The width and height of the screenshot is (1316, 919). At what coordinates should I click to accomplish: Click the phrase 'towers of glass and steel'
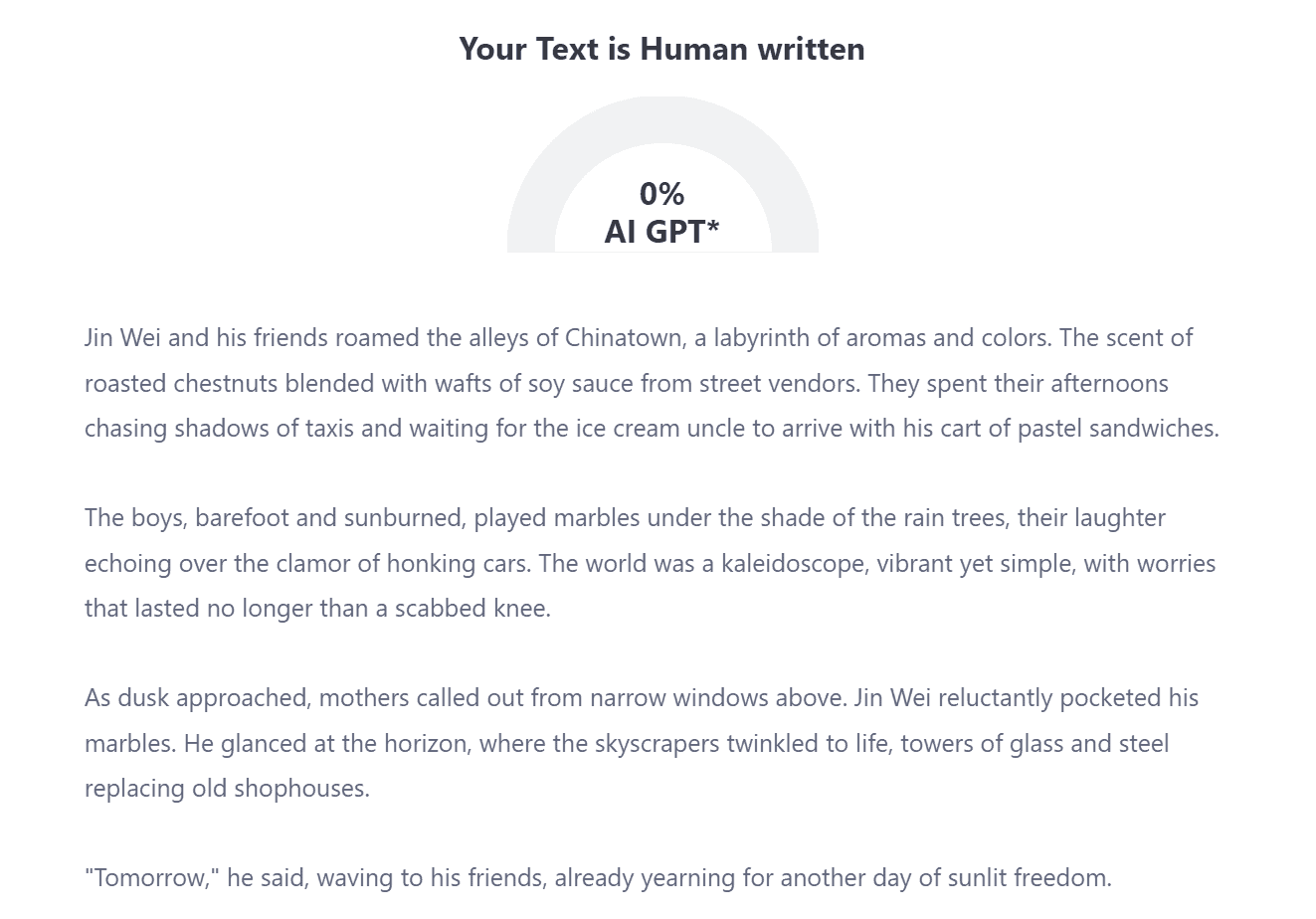(1034, 744)
